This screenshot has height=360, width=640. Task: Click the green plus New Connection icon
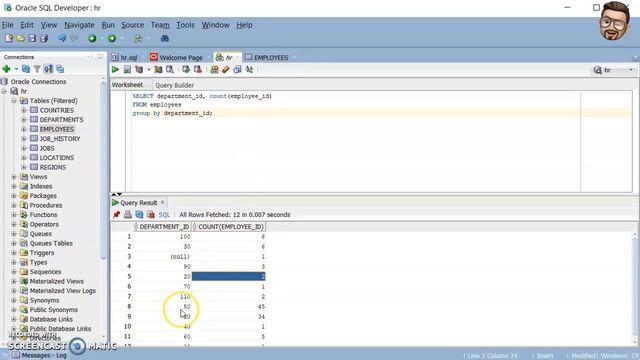tap(7, 69)
